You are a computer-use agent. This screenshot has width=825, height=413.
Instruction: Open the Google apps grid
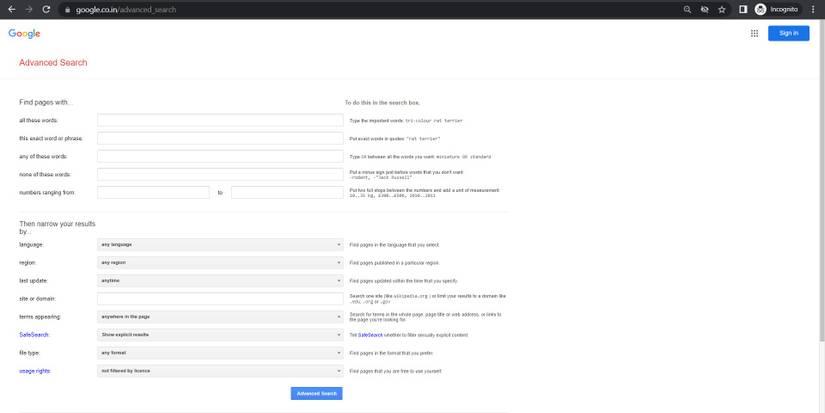(754, 33)
